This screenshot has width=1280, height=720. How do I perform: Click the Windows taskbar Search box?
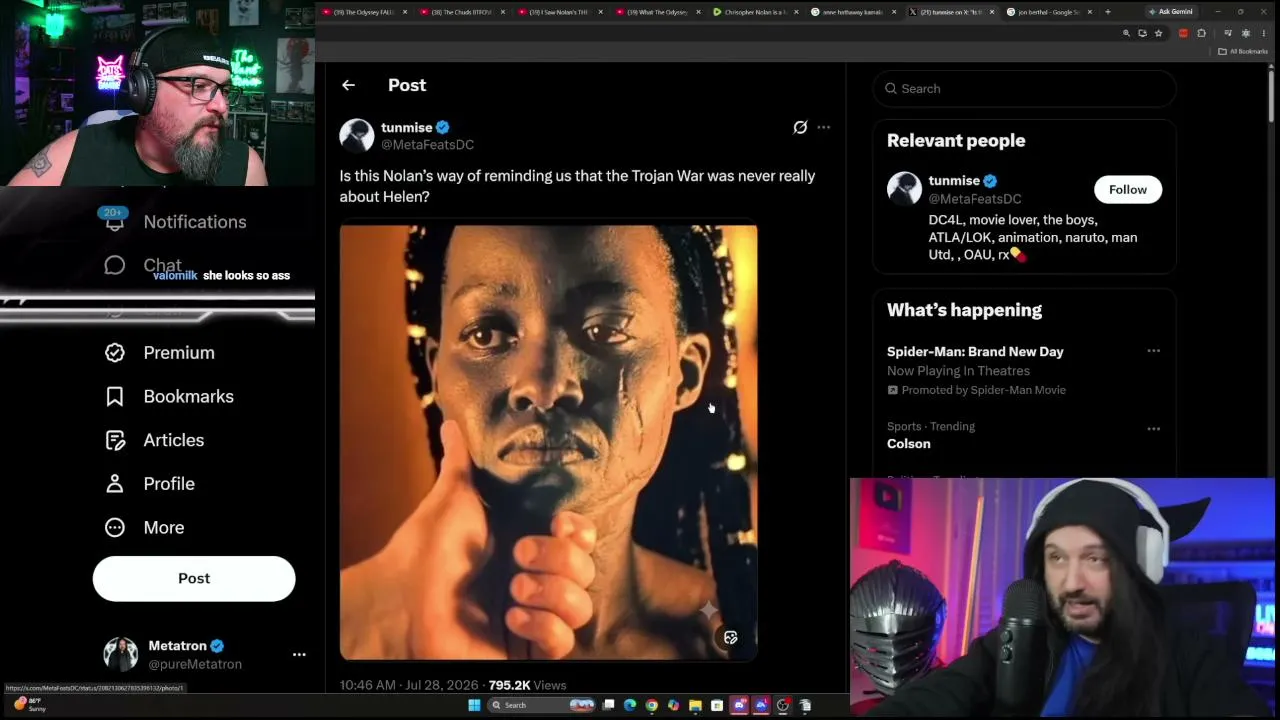pyautogui.click(x=541, y=705)
